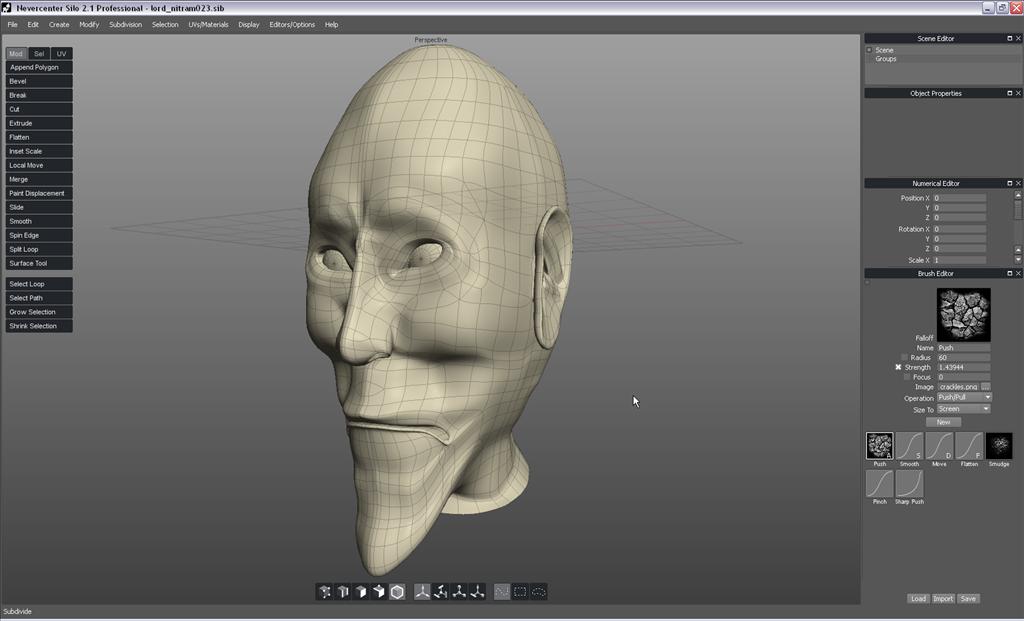Expand the Scene tree node
Screen dimensions: 1024x621
869,50
